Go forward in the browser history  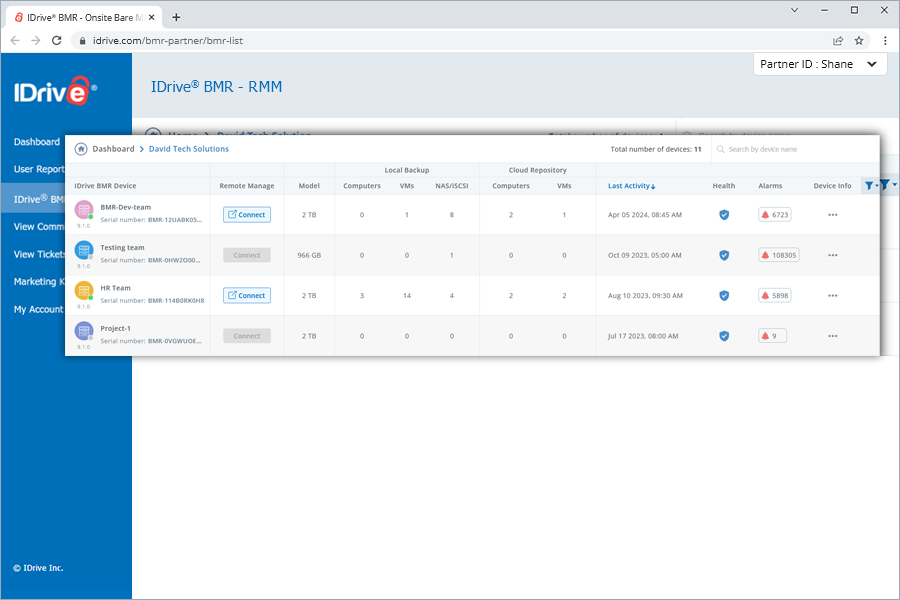pos(36,40)
